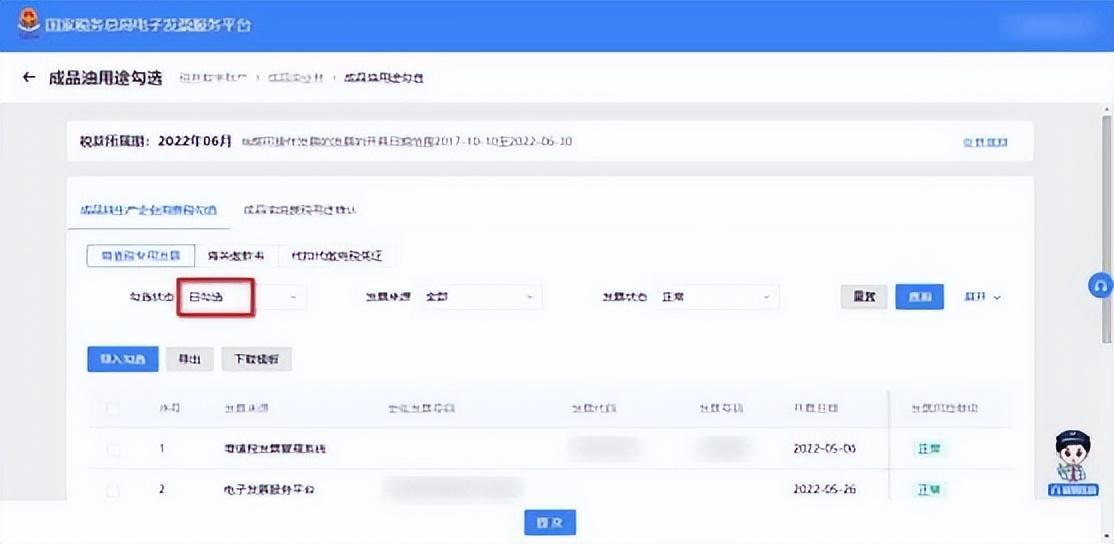1114x544 pixels.
Task: Switch to the first main tab 成品油生产企业
Action: tap(148, 210)
